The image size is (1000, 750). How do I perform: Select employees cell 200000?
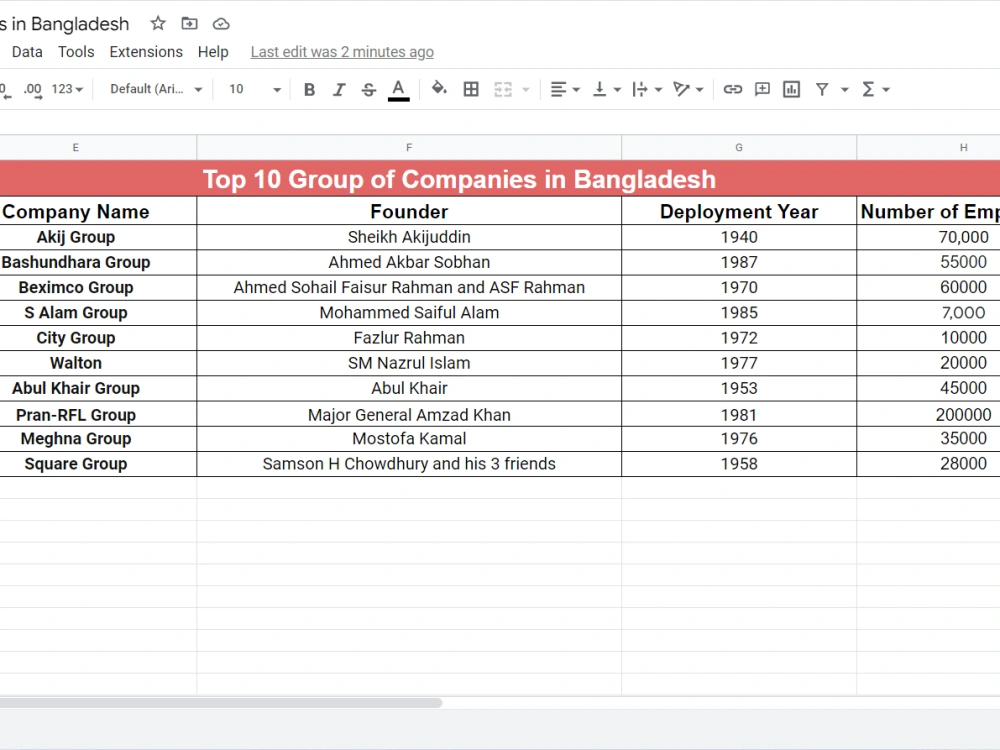[x=929, y=415]
